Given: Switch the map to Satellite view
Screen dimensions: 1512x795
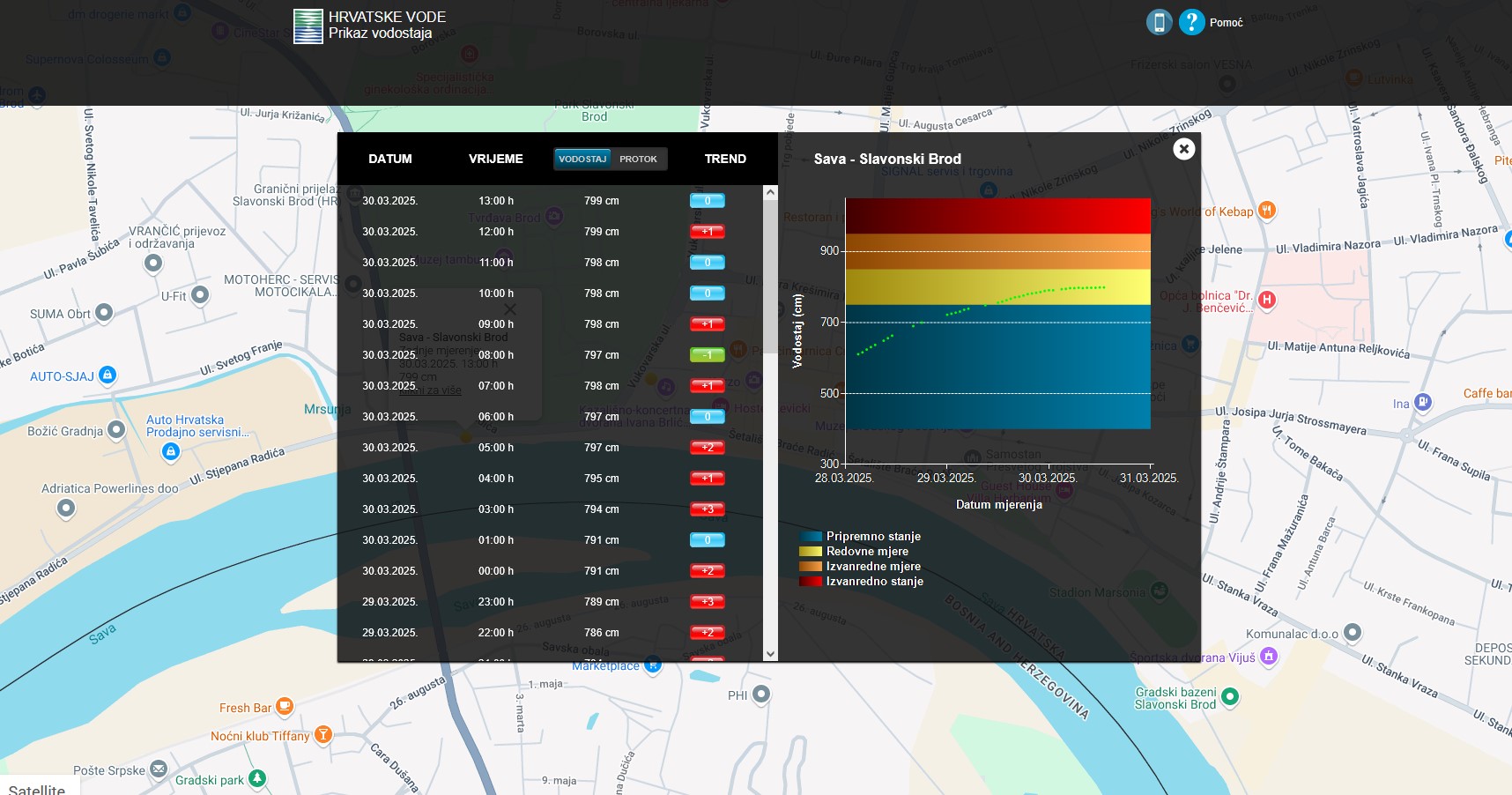Looking at the screenshot, I should tap(37, 789).
